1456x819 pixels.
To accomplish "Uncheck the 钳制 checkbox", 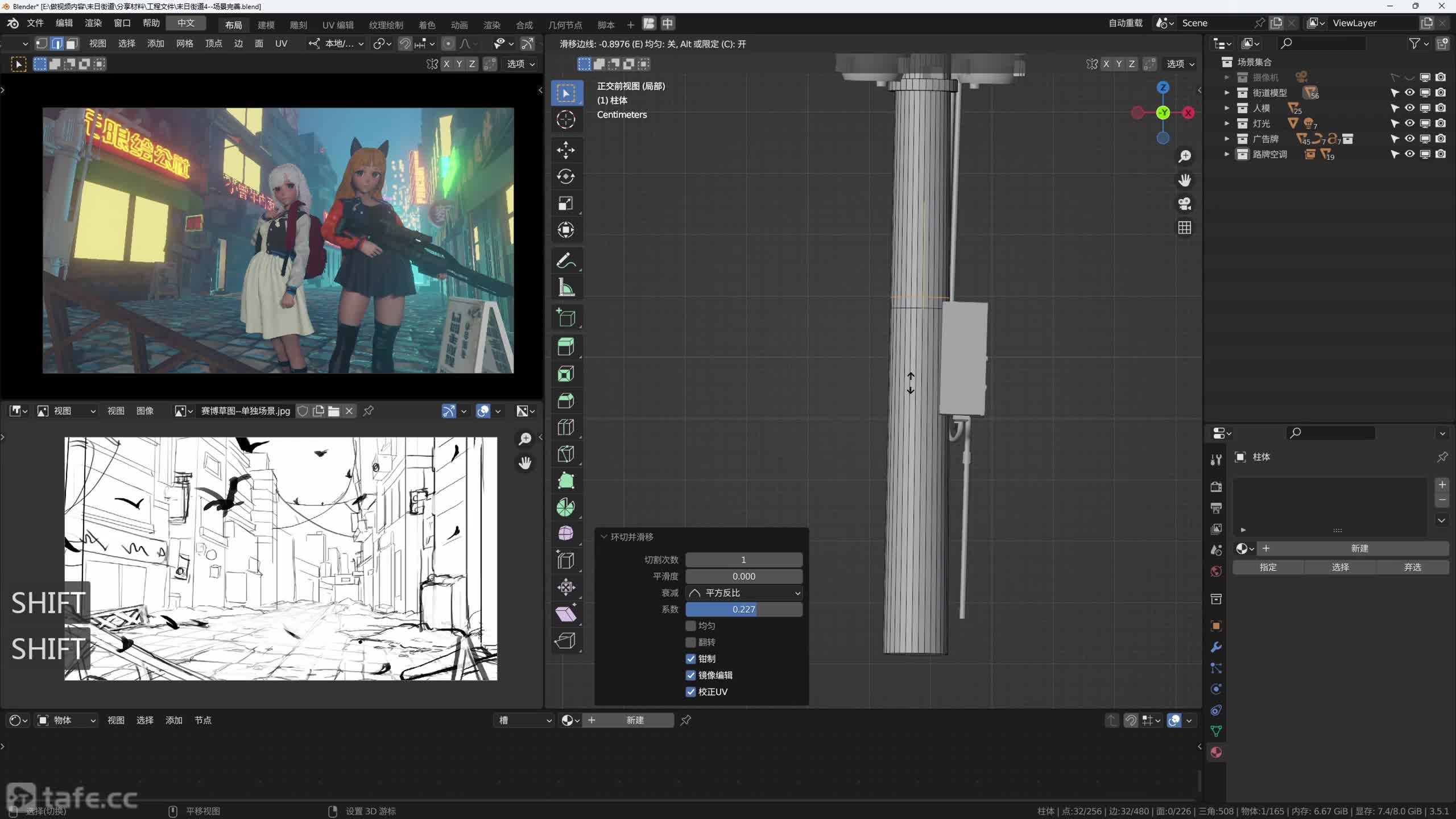I will coord(690,659).
